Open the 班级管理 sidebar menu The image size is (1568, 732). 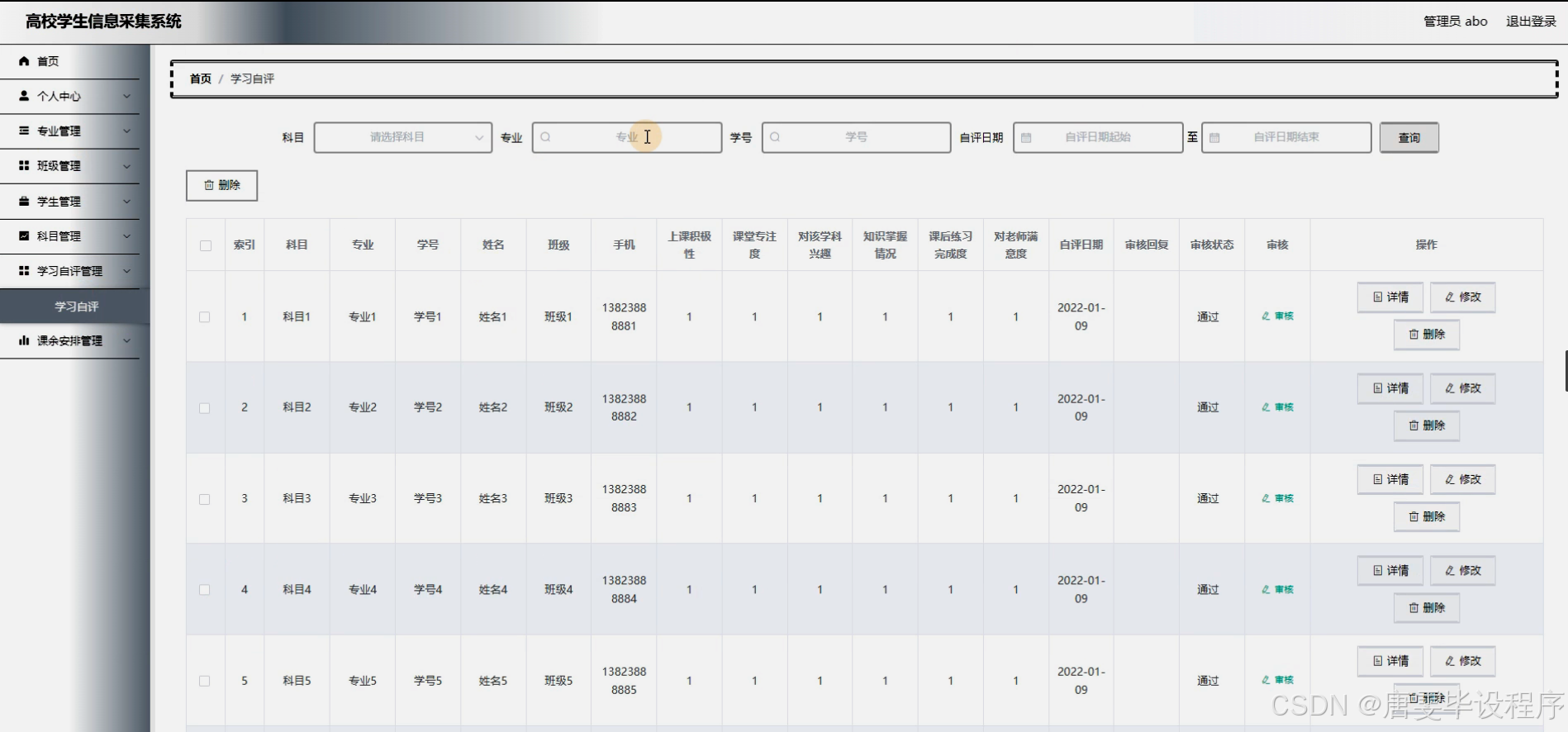tap(69, 166)
